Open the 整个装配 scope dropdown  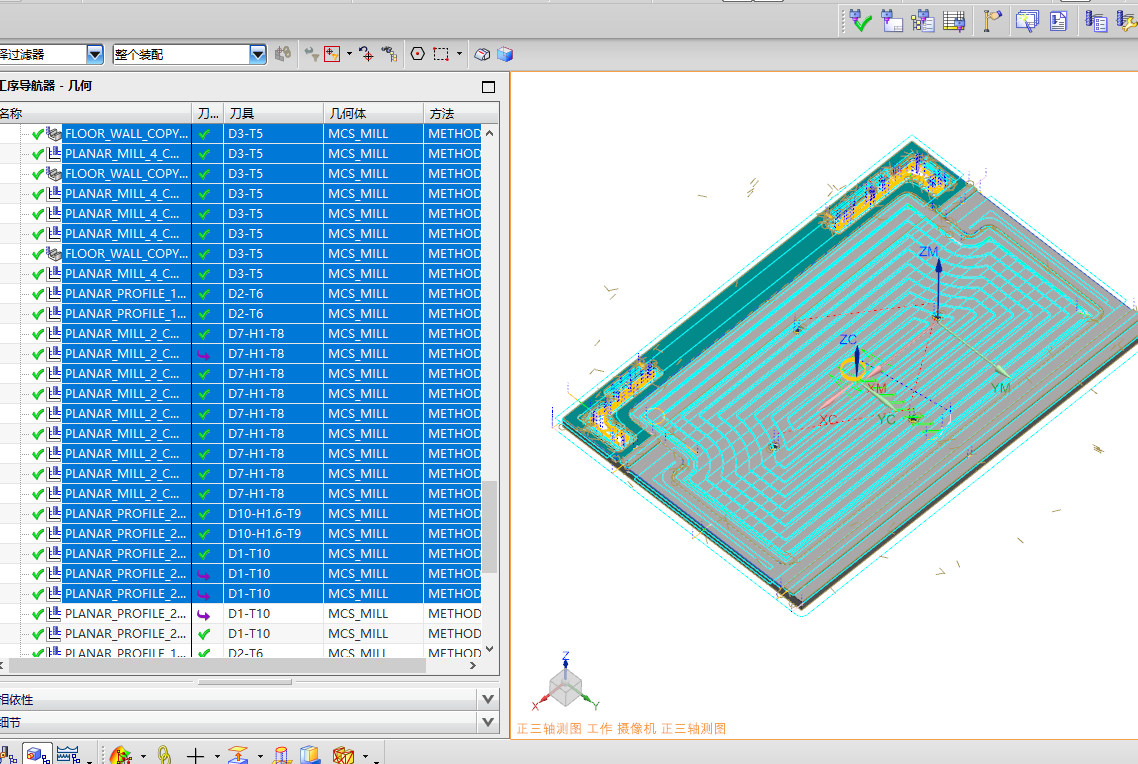tap(258, 54)
